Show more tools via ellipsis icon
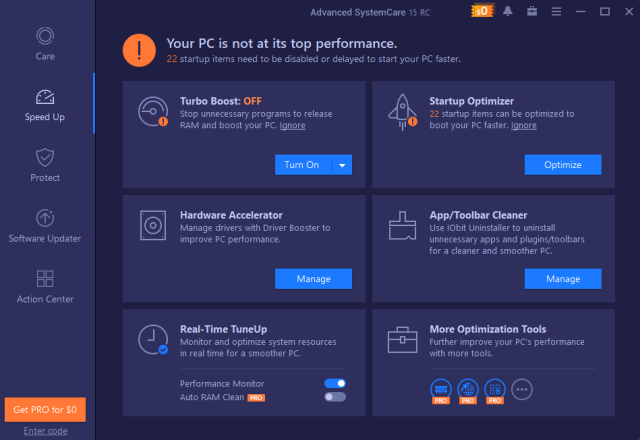 click(x=522, y=389)
